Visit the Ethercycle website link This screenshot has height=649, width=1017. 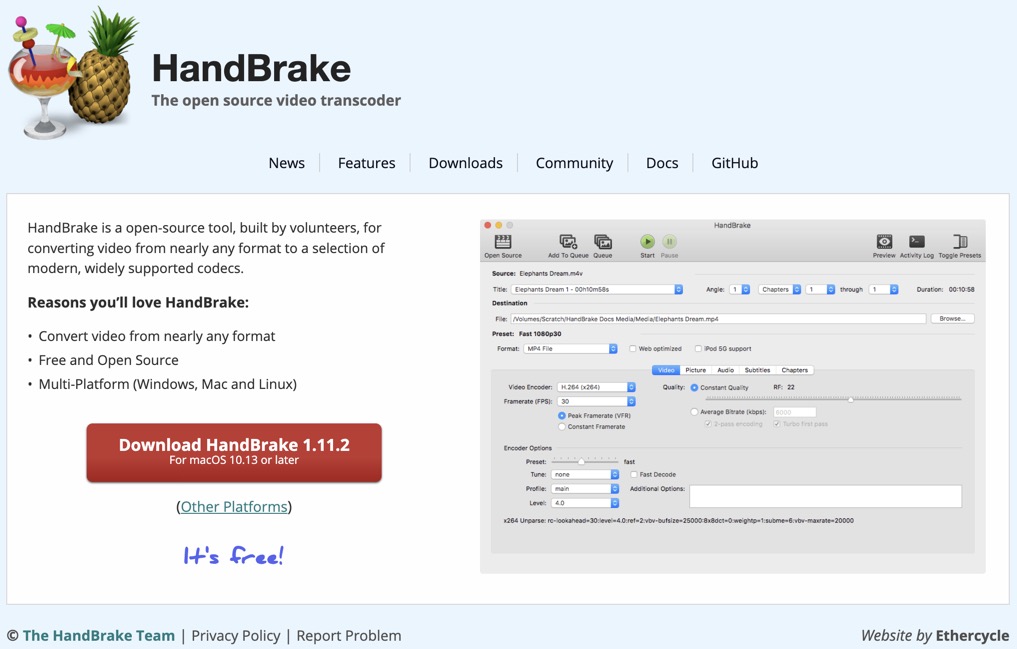(972, 635)
